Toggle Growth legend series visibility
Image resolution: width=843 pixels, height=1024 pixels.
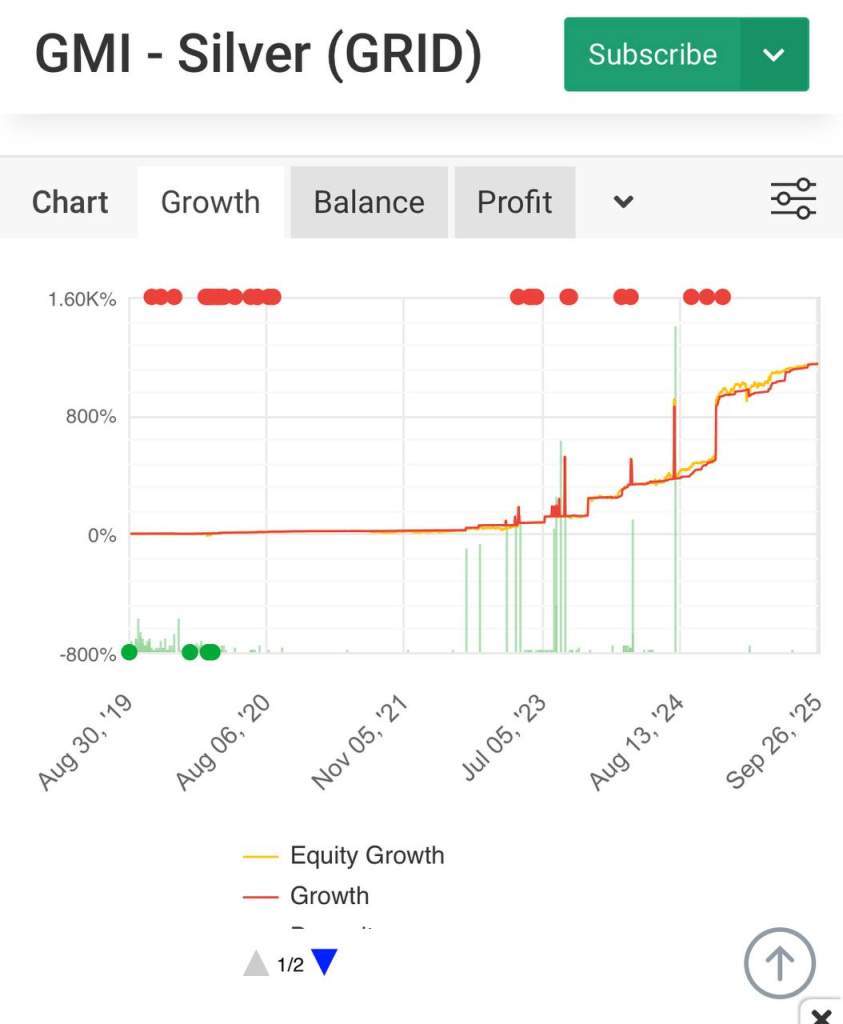point(329,895)
